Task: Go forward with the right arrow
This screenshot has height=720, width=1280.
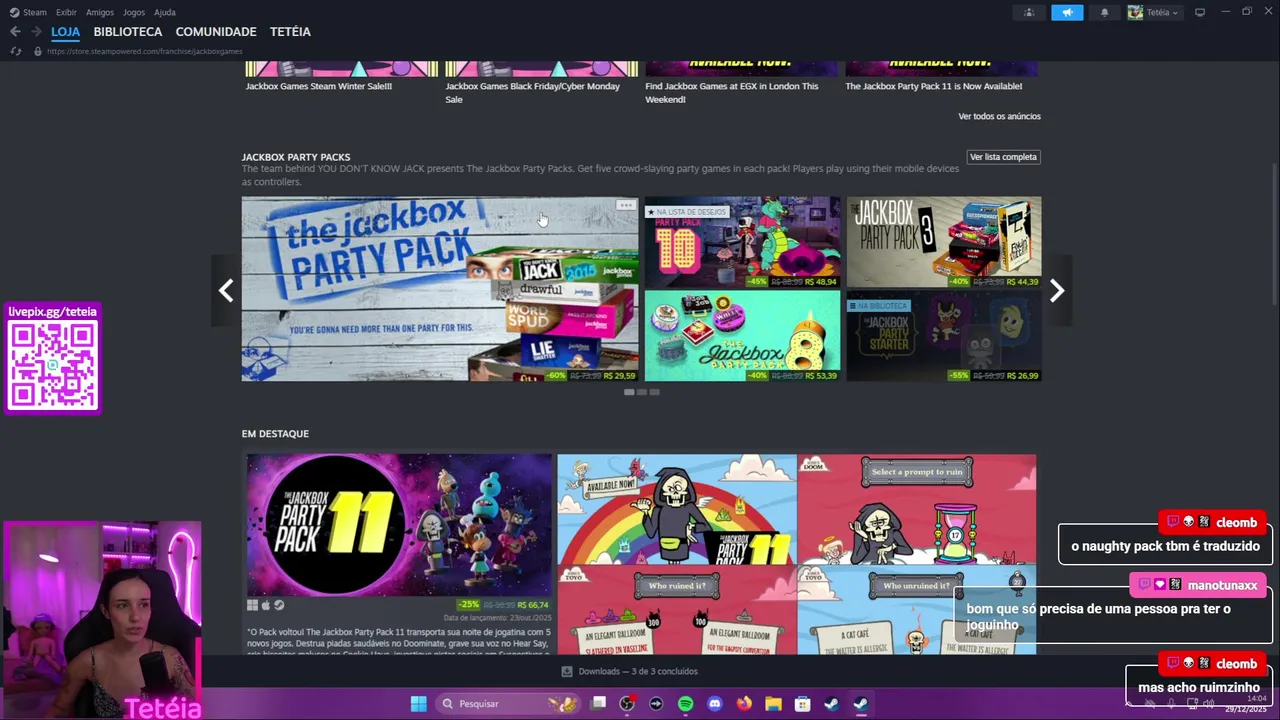Action: coord(36,32)
